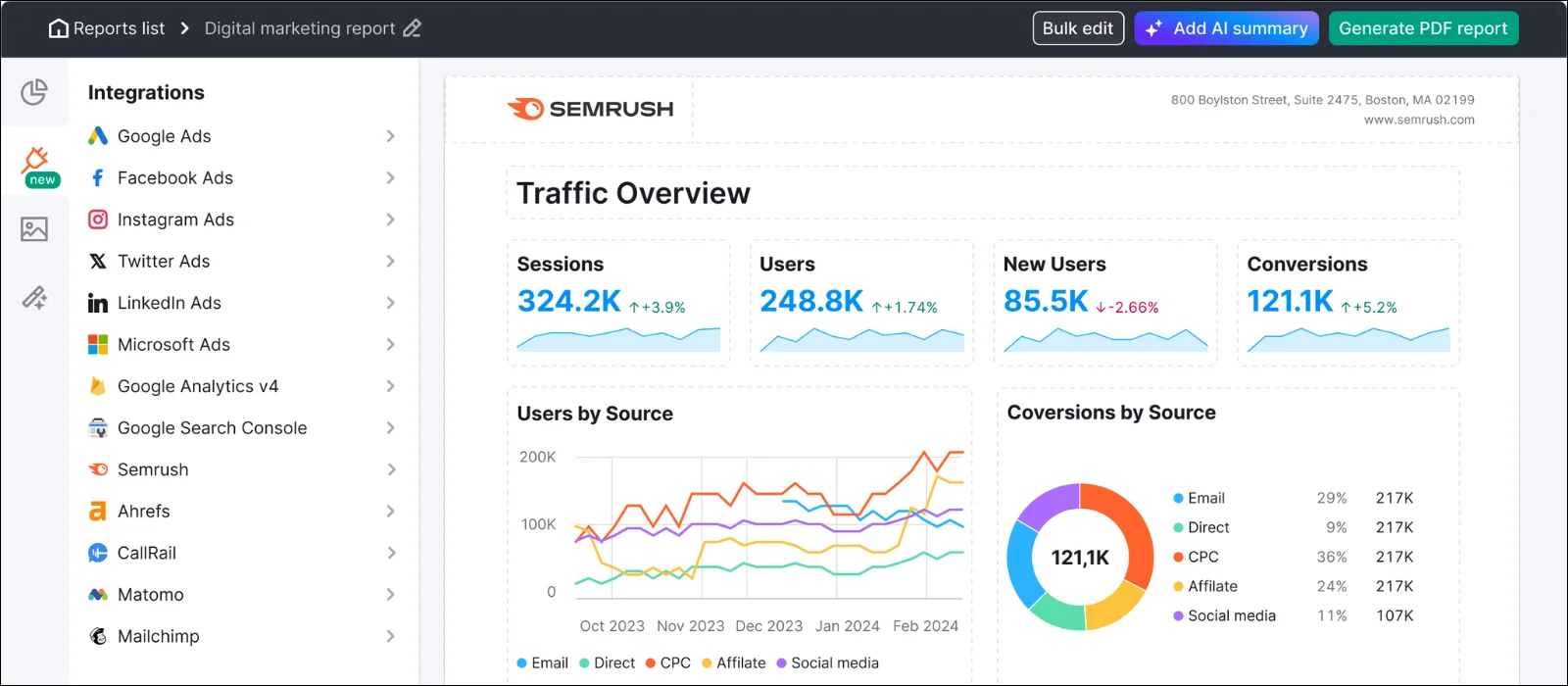Screen dimensions: 1568x686
Task: Click the Email row in conversions legend
Action: (1294, 498)
